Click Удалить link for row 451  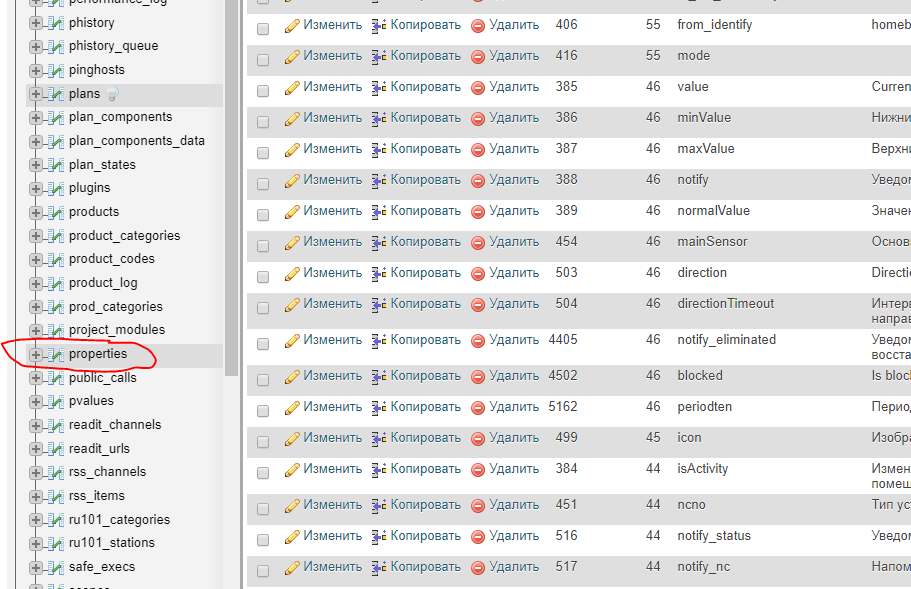pyautogui.click(x=514, y=505)
